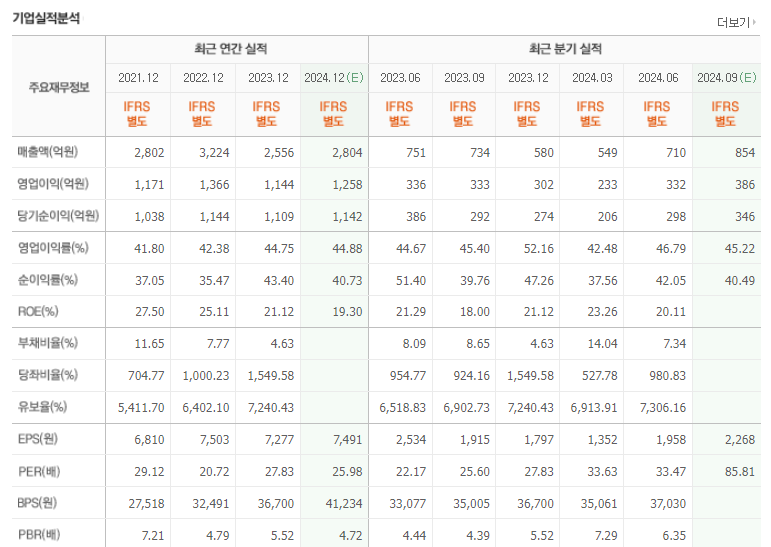Click the 14.04 debt ratio value
The height and width of the screenshot is (547, 771).
point(602,344)
